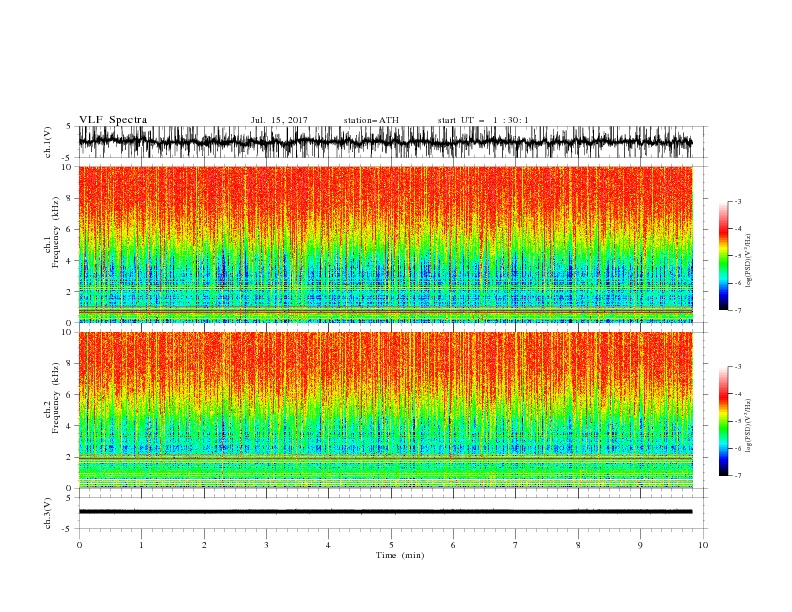Click the "-7" tick on the lower color bar
The height and width of the screenshot is (612, 792).
pyautogui.click(x=737, y=476)
